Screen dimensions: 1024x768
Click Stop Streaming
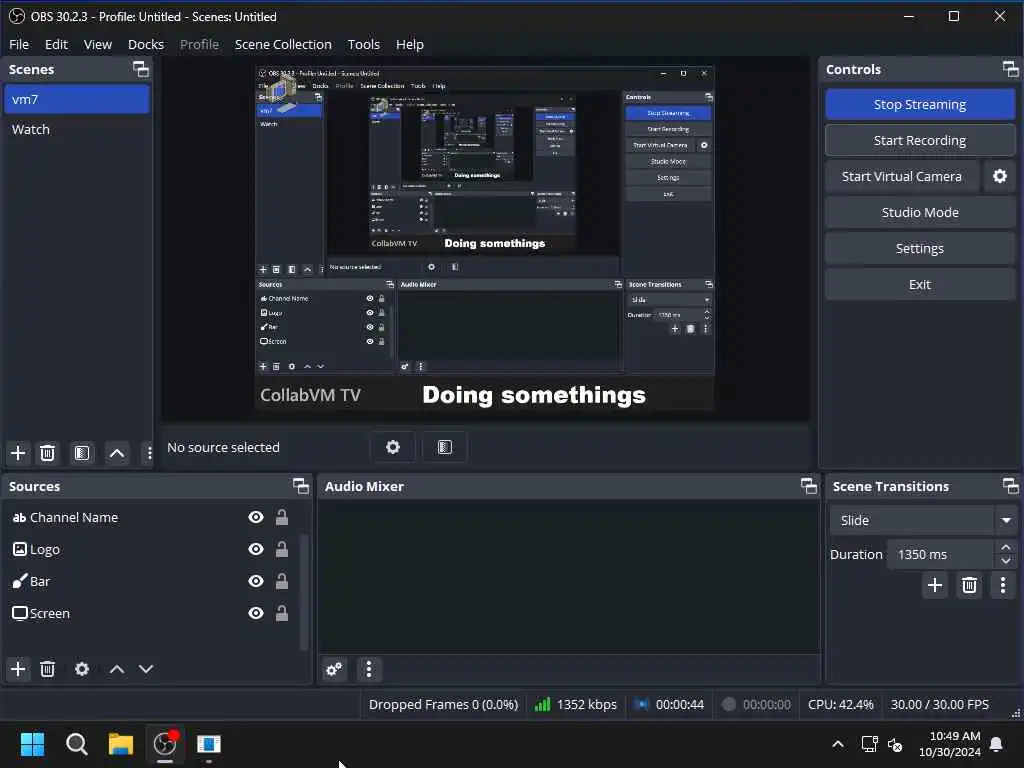click(920, 104)
